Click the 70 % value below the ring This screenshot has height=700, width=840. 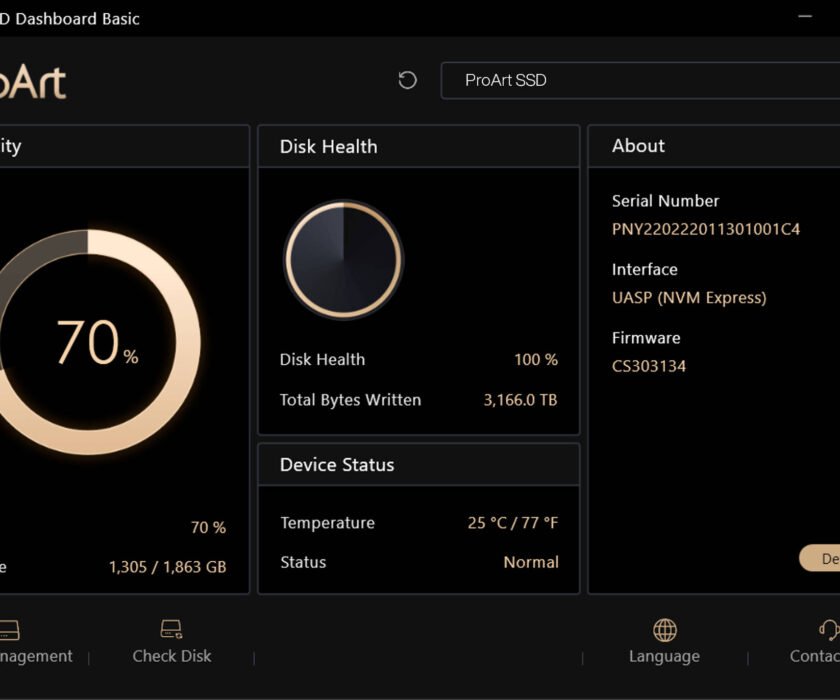(x=208, y=528)
